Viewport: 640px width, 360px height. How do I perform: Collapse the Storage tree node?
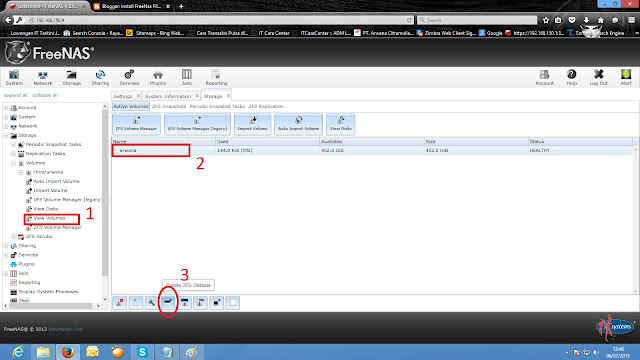click(6, 135)
